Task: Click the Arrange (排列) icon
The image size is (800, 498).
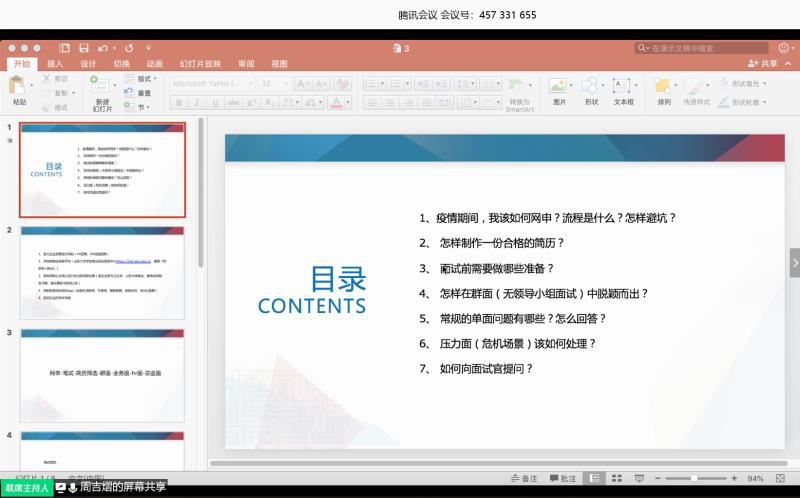Action: [x=664, y=86]
